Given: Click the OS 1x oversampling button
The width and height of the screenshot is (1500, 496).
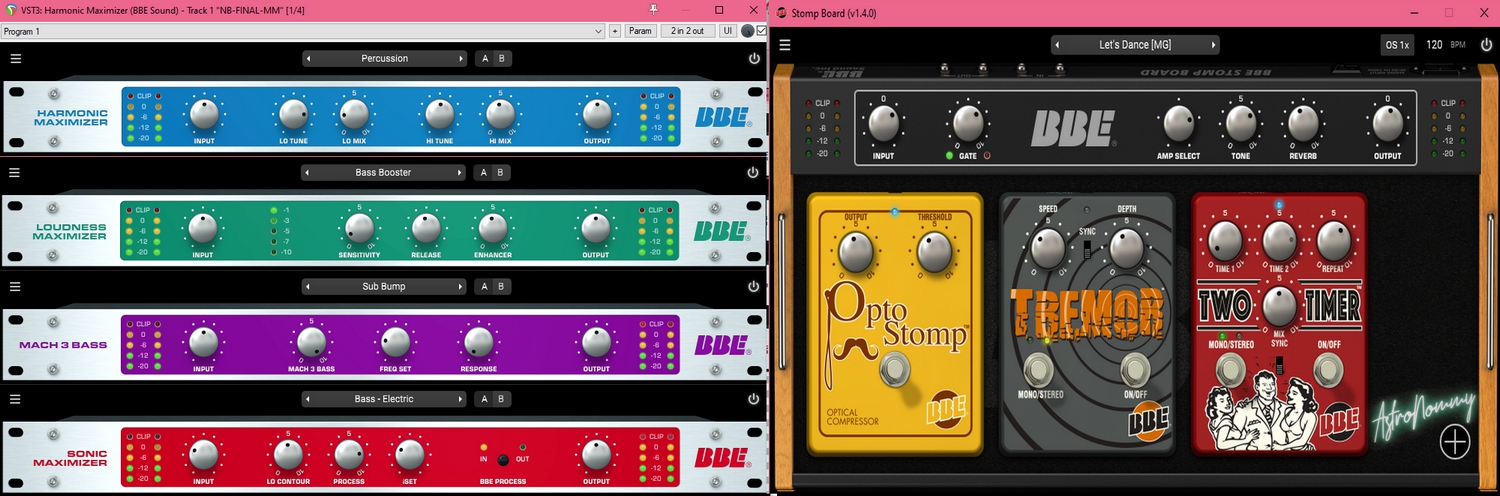Looking at the screenshot, I should click(1397, 45).
